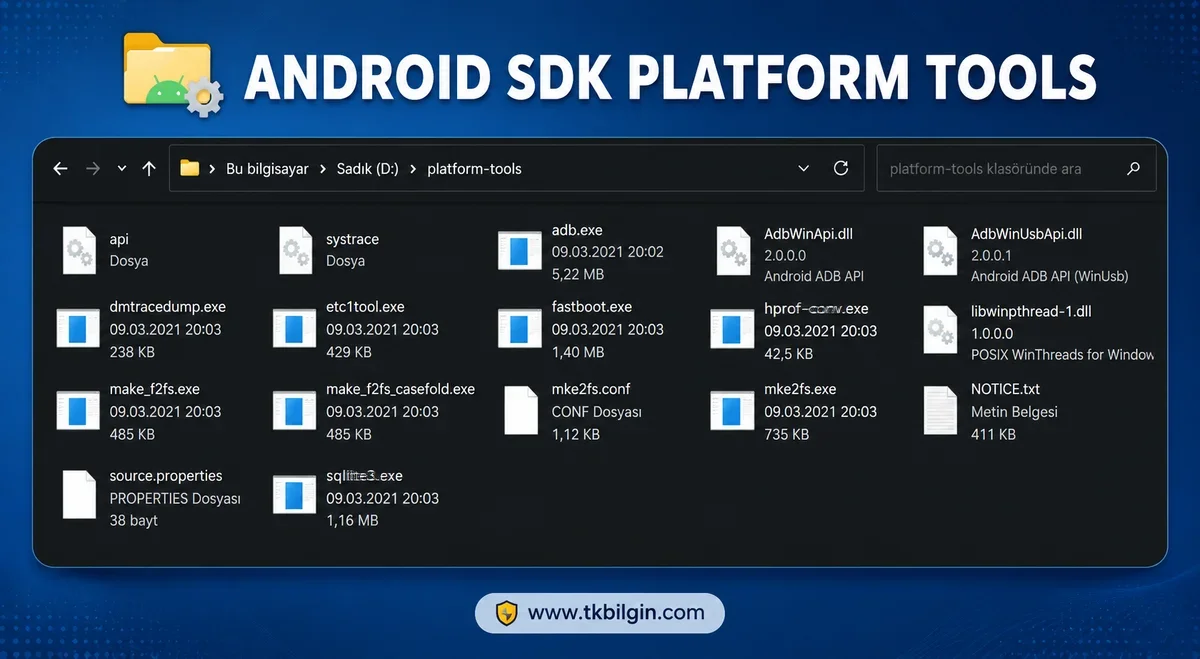The image size is (1200, 659).
Task: Navigate to Sadık (D:) breadcrumb
Action: click(x=368, y=169)
